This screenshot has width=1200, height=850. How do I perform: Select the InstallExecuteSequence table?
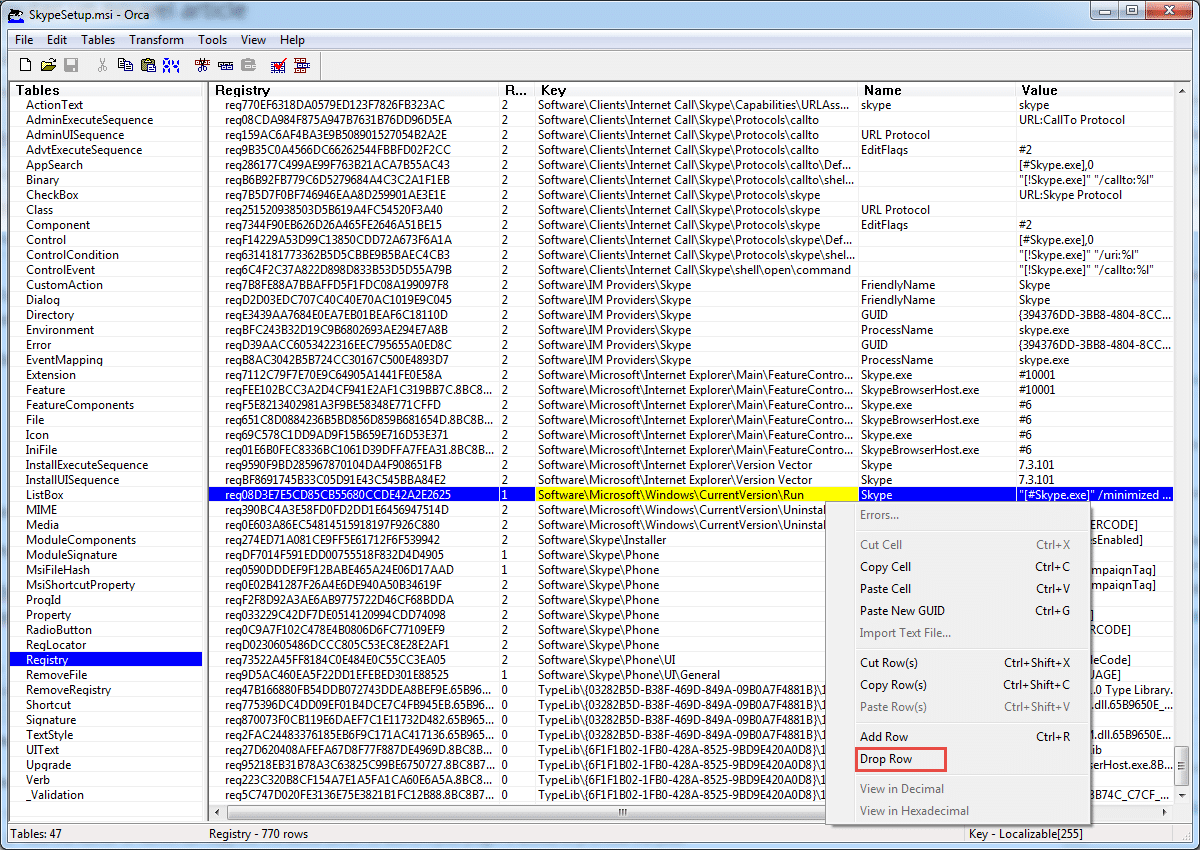coord(87,465)
